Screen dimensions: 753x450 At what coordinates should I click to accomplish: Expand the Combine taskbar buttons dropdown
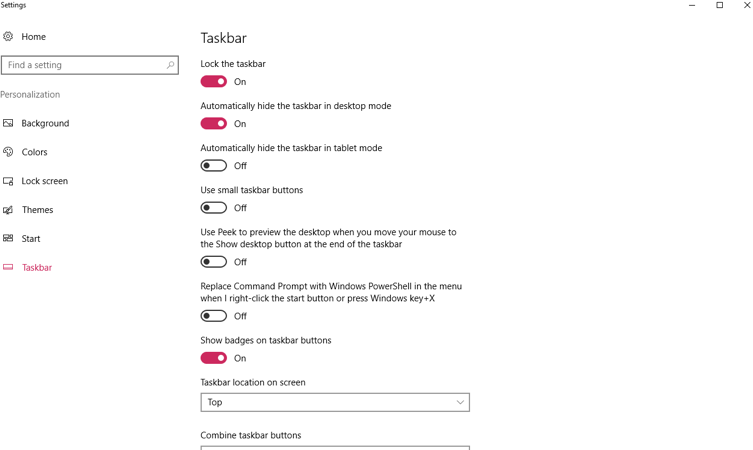click(x=335, y=447)
